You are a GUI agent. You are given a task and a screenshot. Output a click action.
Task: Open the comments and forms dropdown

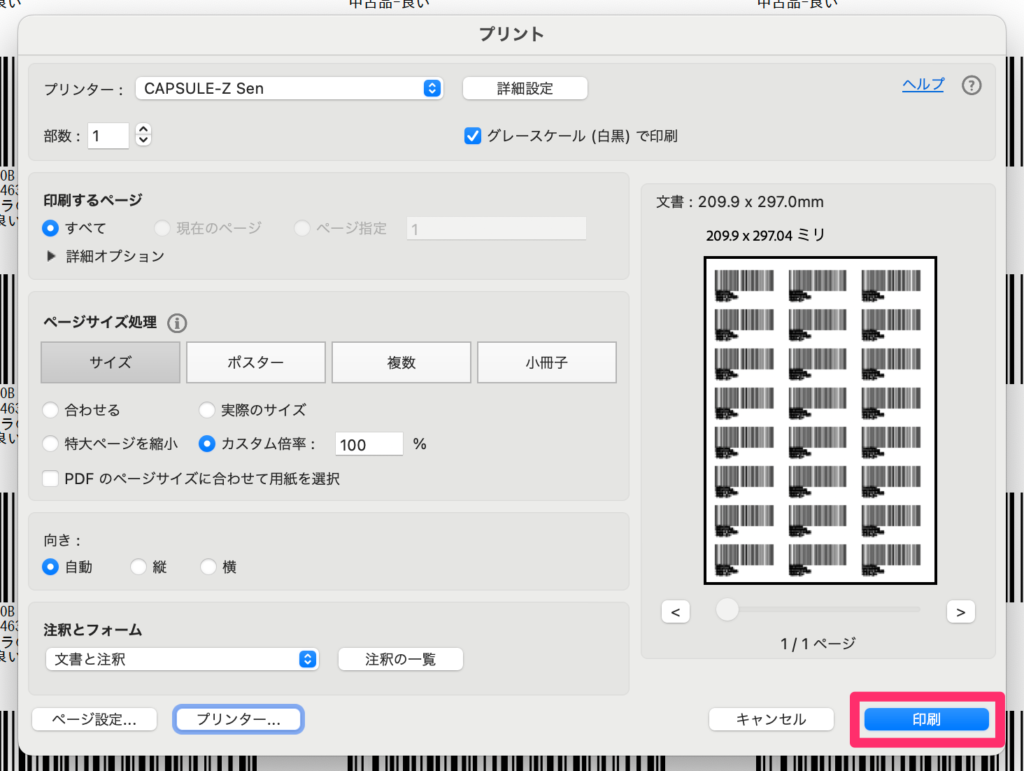coord(182,659)
